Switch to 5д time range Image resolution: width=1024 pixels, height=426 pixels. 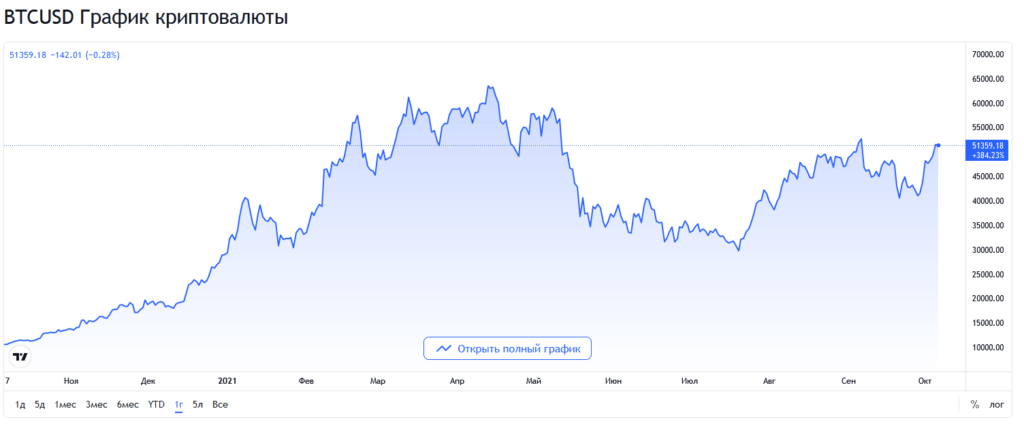pos(40,404)
